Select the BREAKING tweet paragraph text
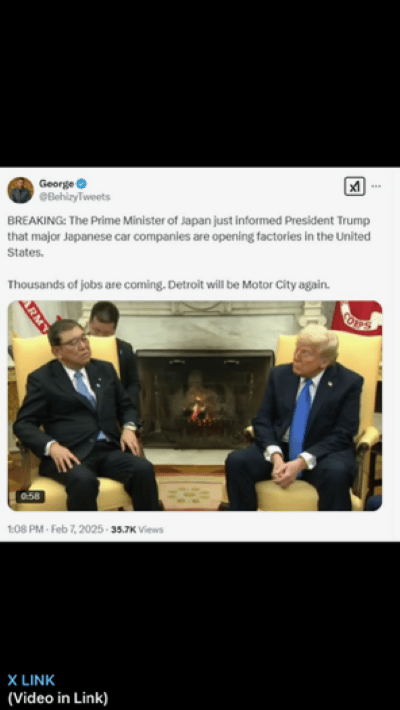 [189, 237]
